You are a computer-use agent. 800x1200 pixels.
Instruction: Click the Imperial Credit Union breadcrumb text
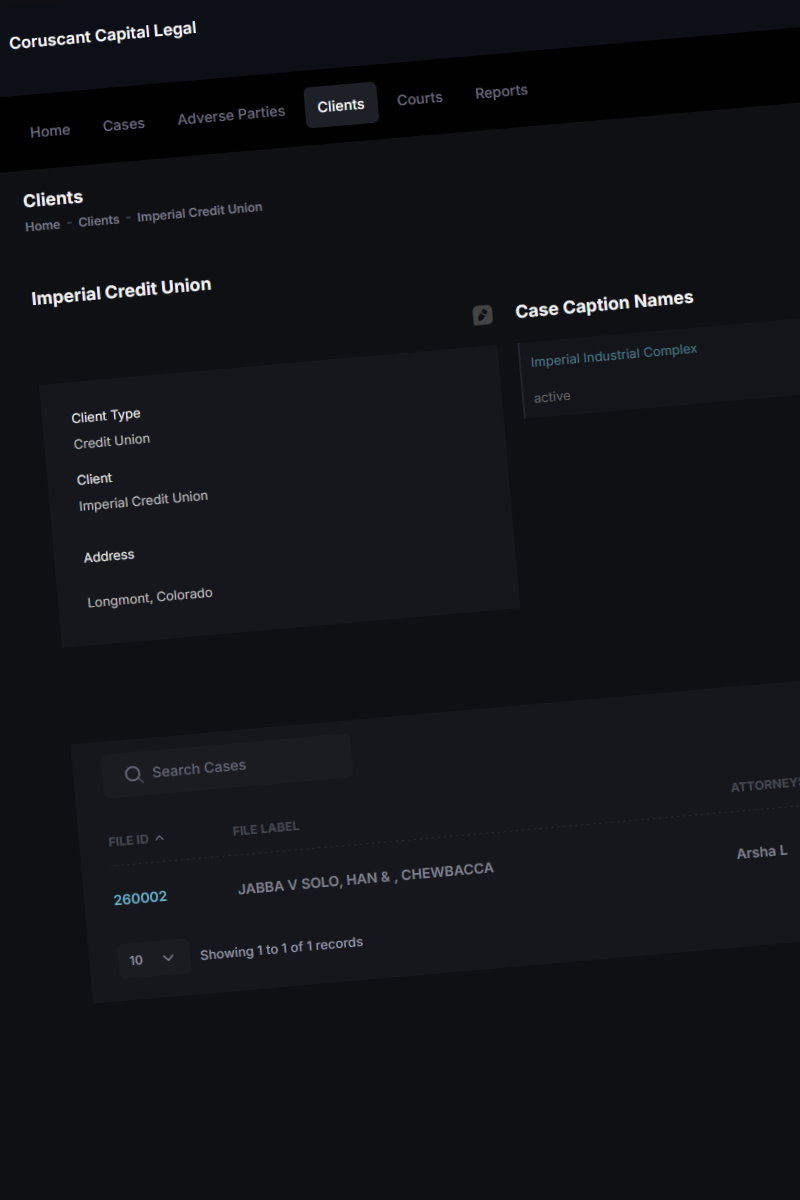pos(200,212)
